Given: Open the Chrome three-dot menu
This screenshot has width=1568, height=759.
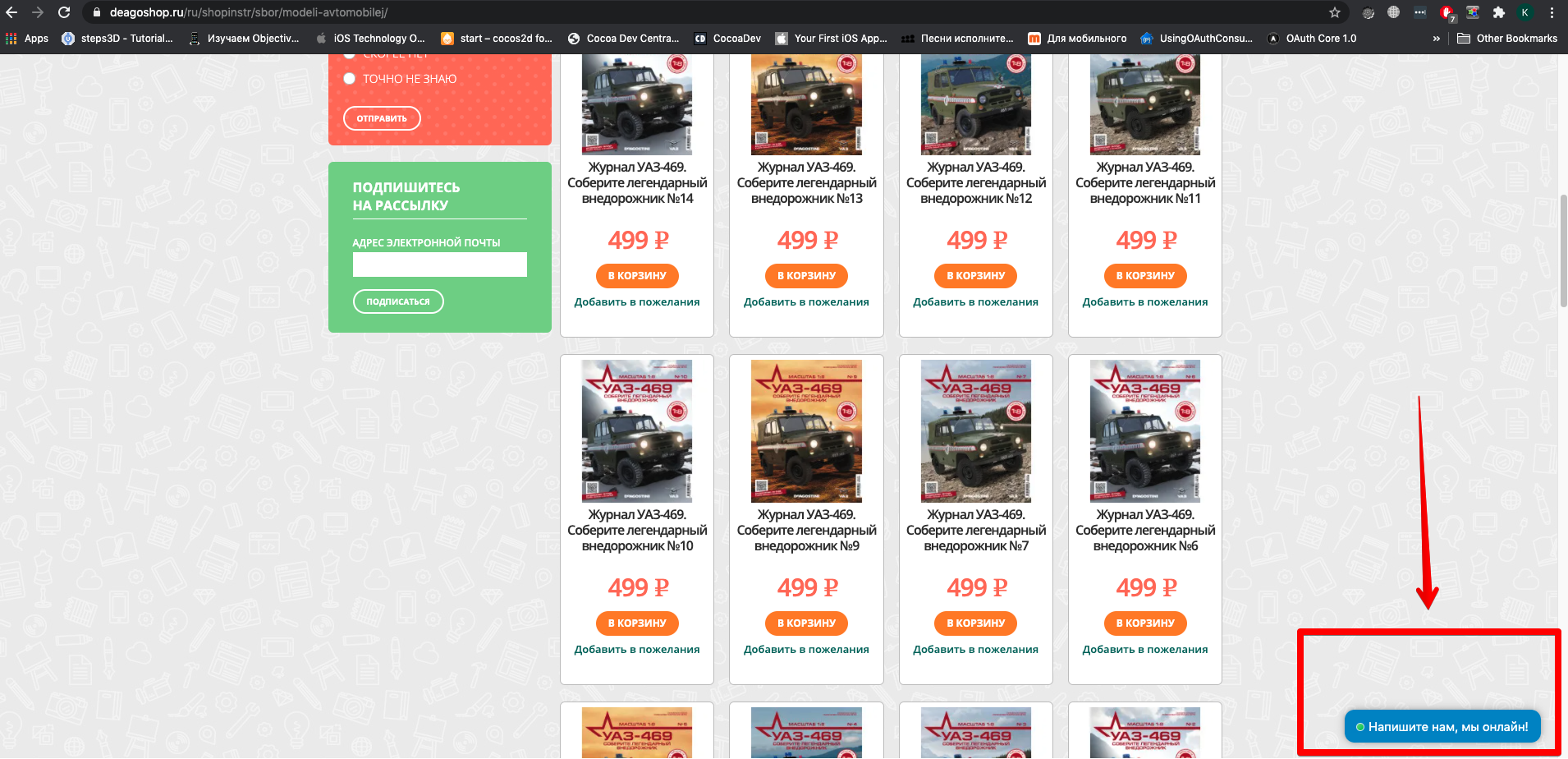Looking at the screenshot, I should 1552,12.
